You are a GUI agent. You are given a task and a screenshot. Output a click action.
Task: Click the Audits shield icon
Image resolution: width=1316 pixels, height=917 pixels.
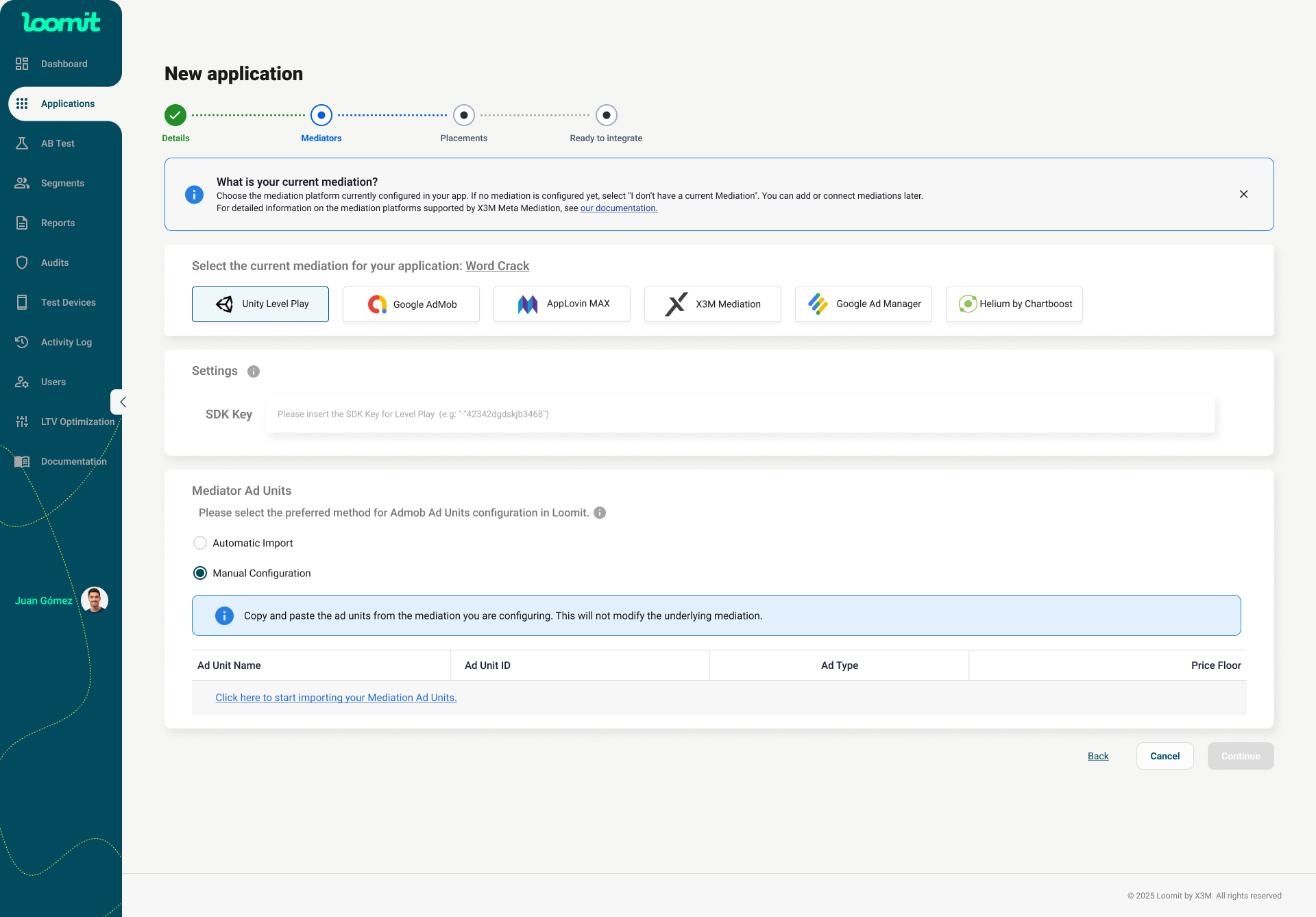(22, 262)
